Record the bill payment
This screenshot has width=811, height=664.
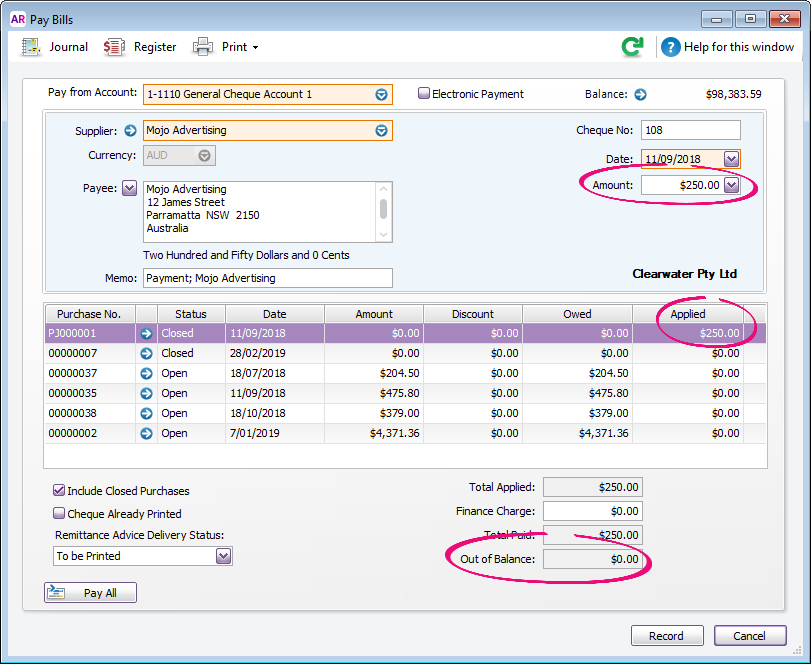click(667, 635)
